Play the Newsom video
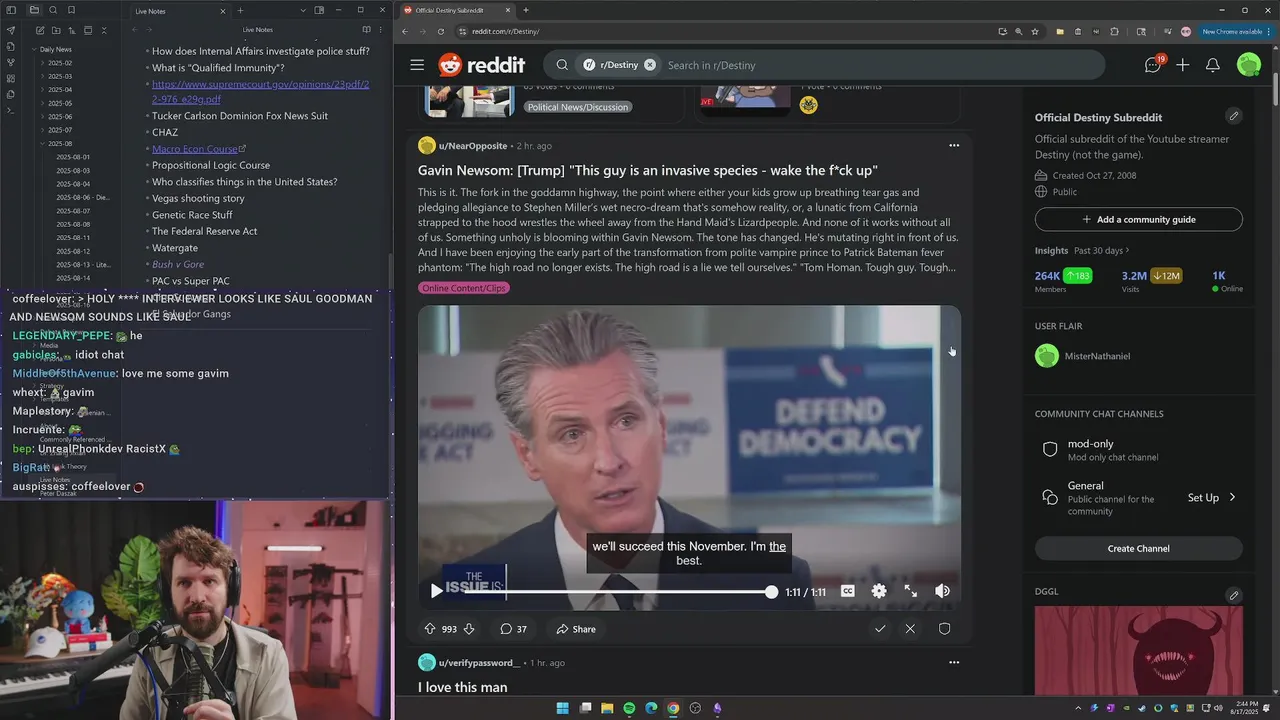The width and height of the screenshot is (1280, 720). (436, 591)
